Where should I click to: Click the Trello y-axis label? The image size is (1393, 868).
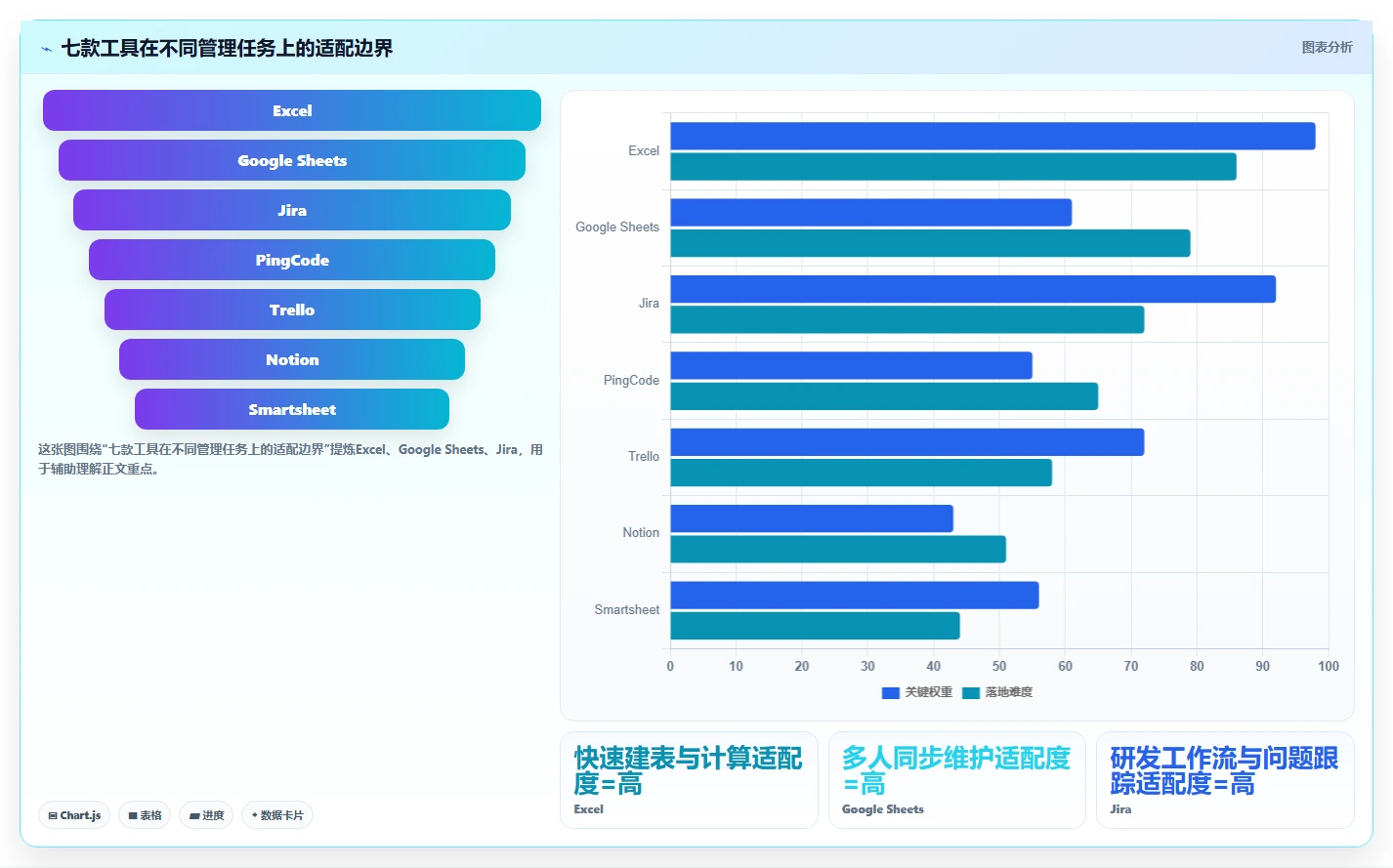click(644, 457)
